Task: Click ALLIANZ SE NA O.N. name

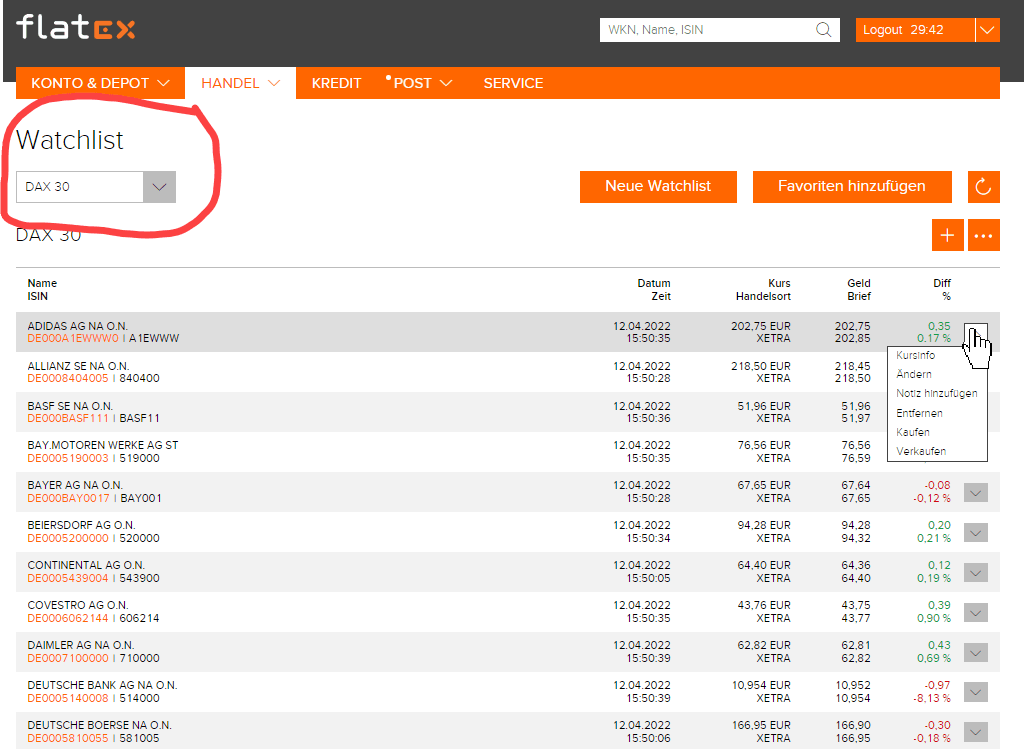Action: pyautogui.click(x=78, y=366)
